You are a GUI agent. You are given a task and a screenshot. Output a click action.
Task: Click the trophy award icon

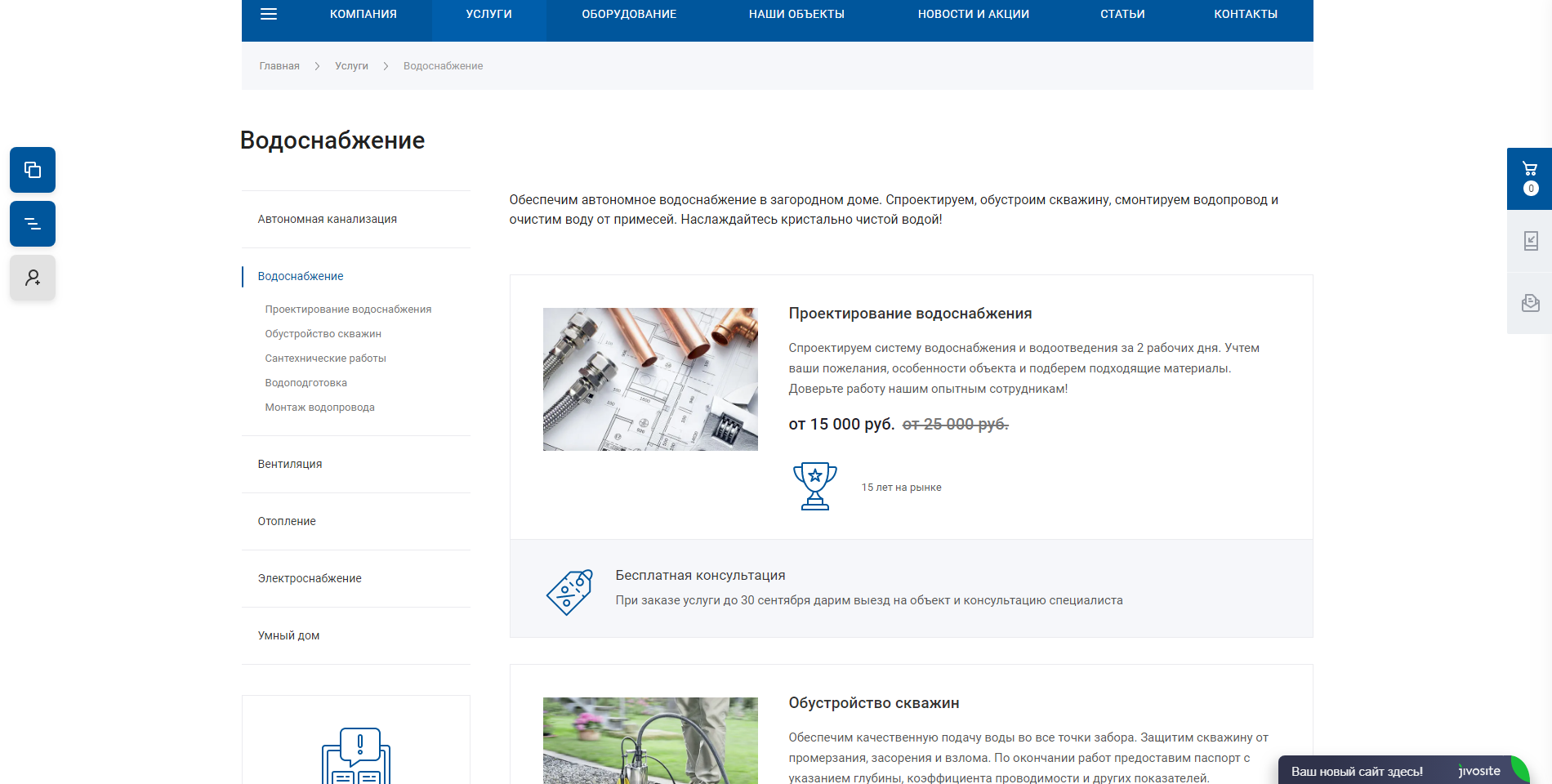click(x=815, y=486)
